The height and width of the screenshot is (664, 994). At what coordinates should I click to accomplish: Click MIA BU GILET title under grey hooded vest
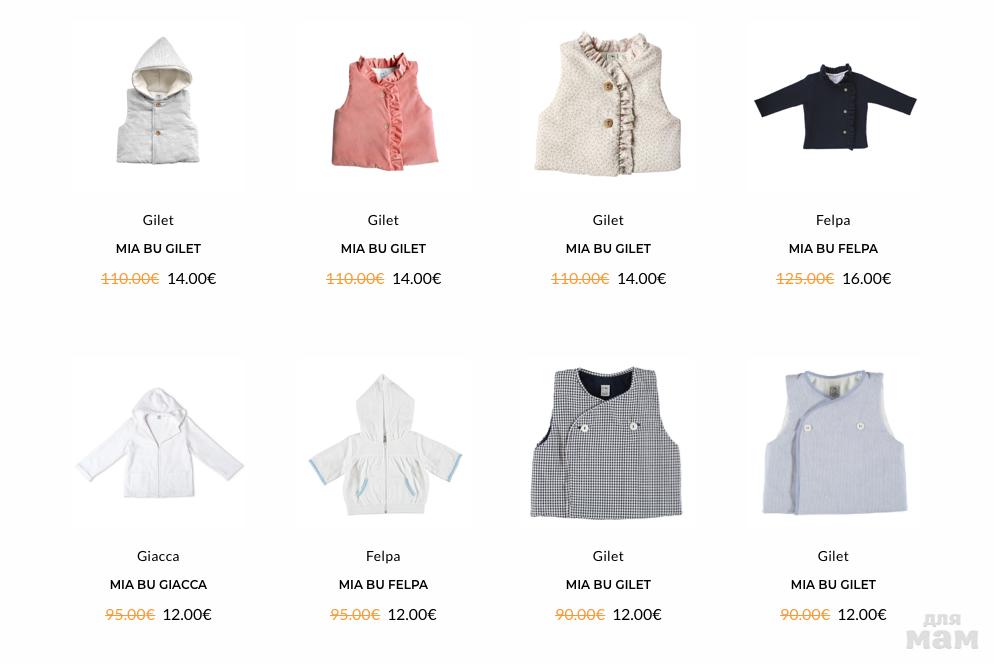click(x=158, y=249)
